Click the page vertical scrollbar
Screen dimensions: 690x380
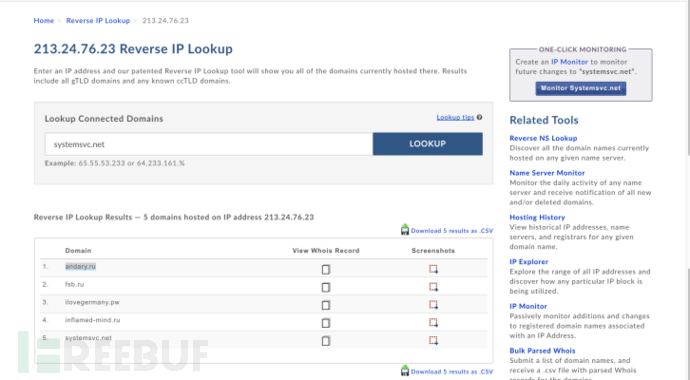coord(687,190)
